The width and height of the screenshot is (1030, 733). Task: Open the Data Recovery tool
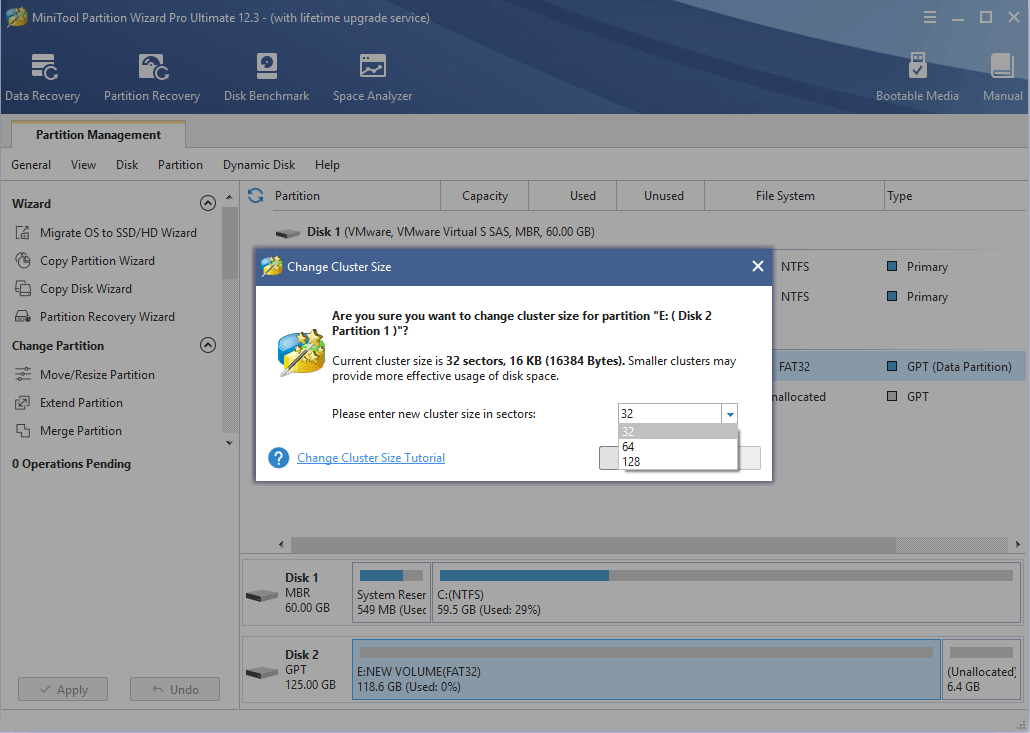coord(42,78)
